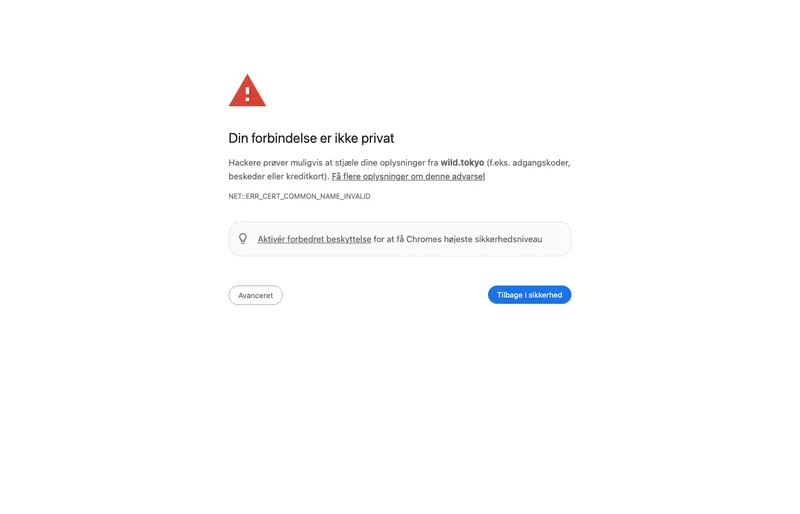Click the NET::ERR_CERT_COMMON_NAME_INVALID error code
This screenshot has width=800, height=514.
click(299, 196)
